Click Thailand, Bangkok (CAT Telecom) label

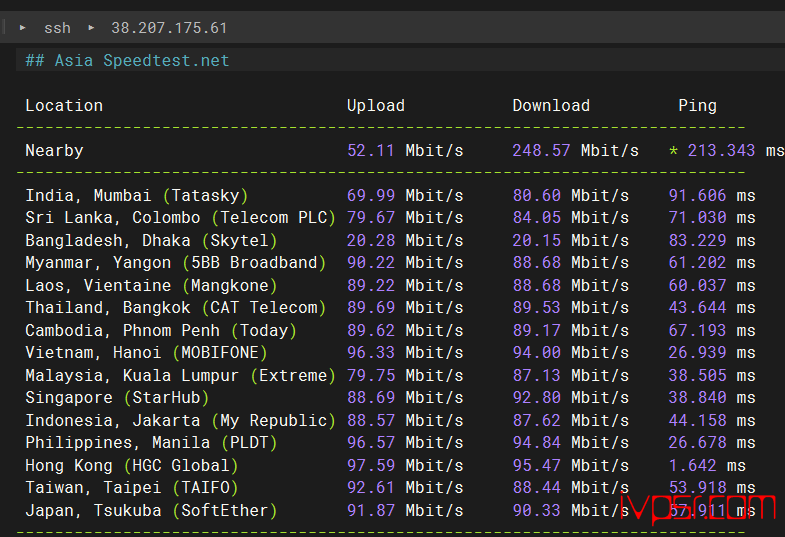click(176, 308)
